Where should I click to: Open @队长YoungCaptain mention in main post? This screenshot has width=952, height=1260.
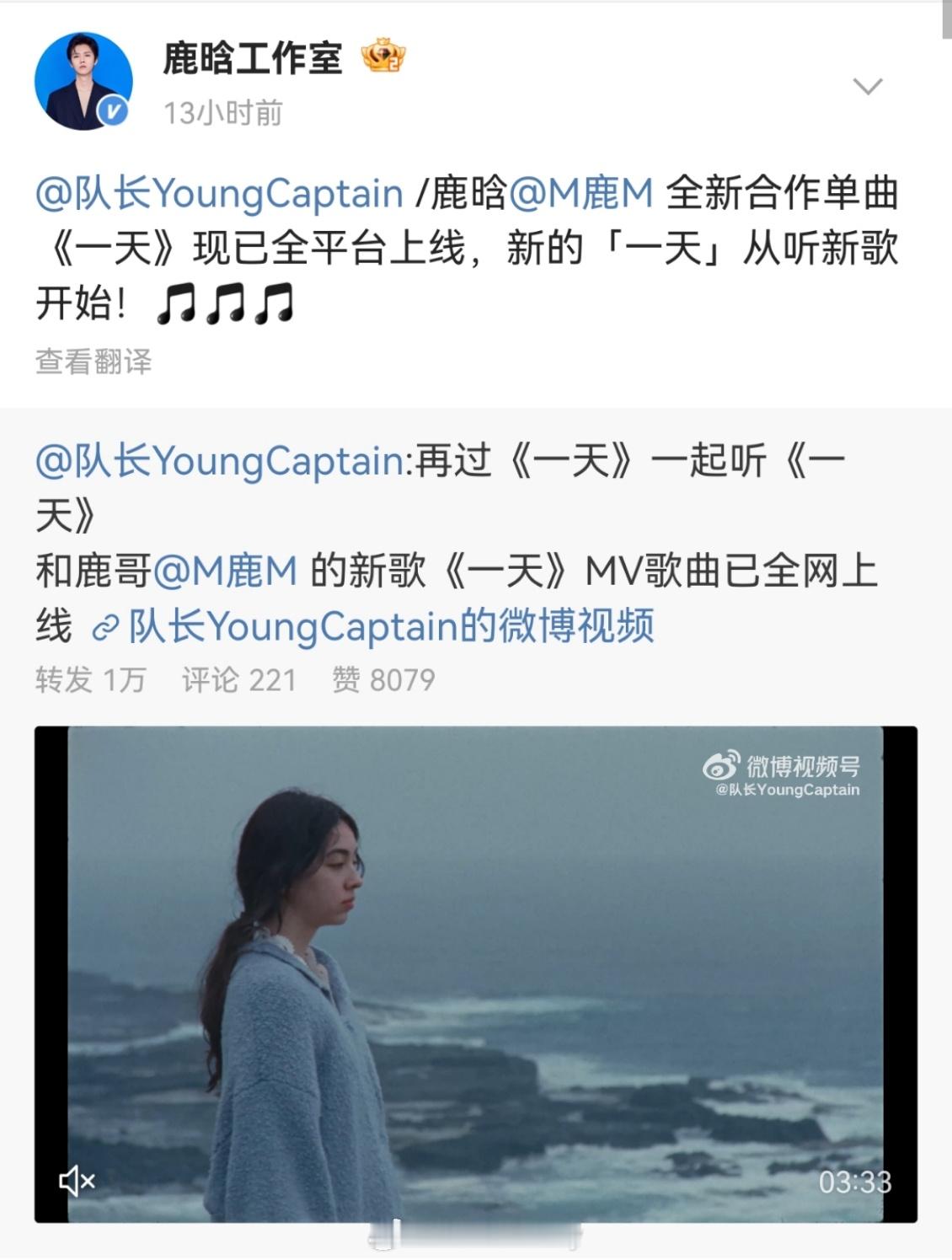coord(220,193)
